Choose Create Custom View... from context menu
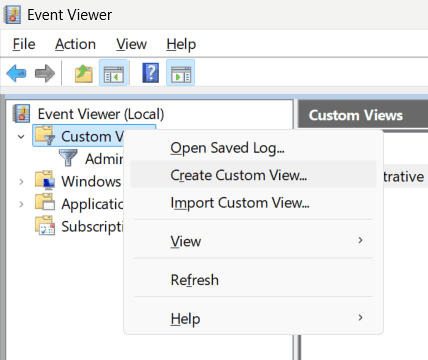 click(253, 174)
